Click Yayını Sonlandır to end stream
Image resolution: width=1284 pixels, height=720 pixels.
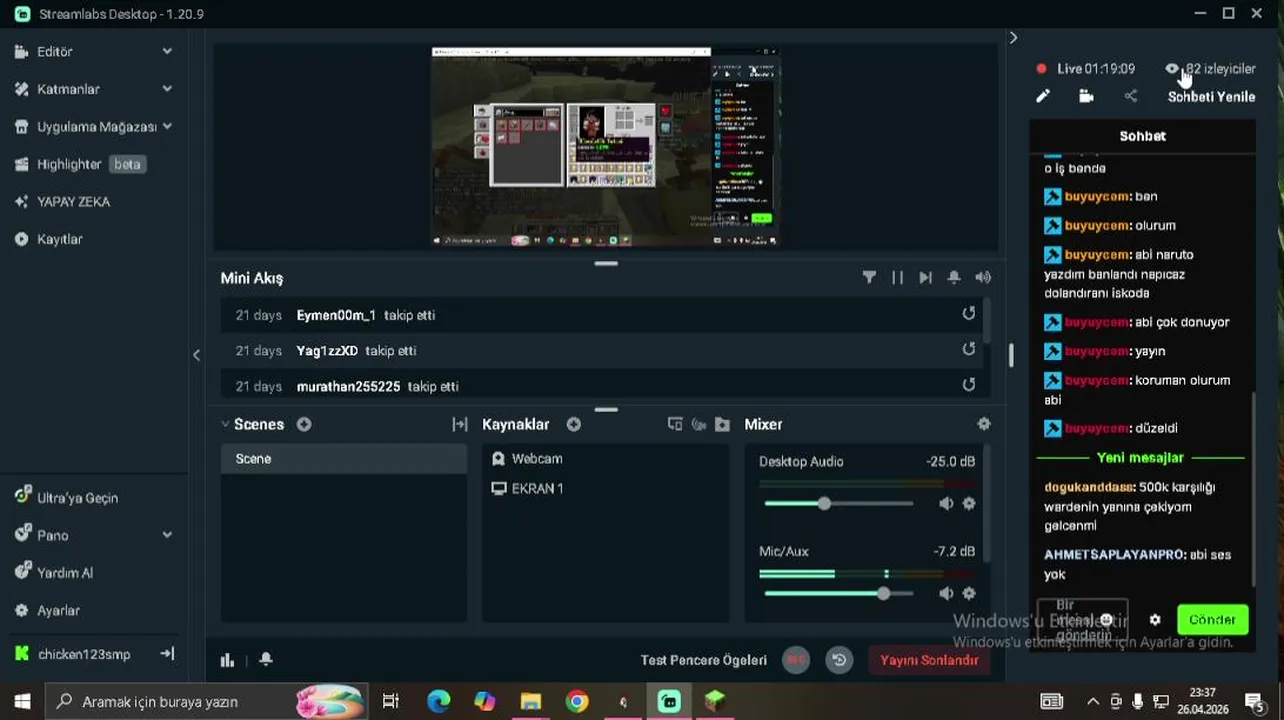coord(929,660)
